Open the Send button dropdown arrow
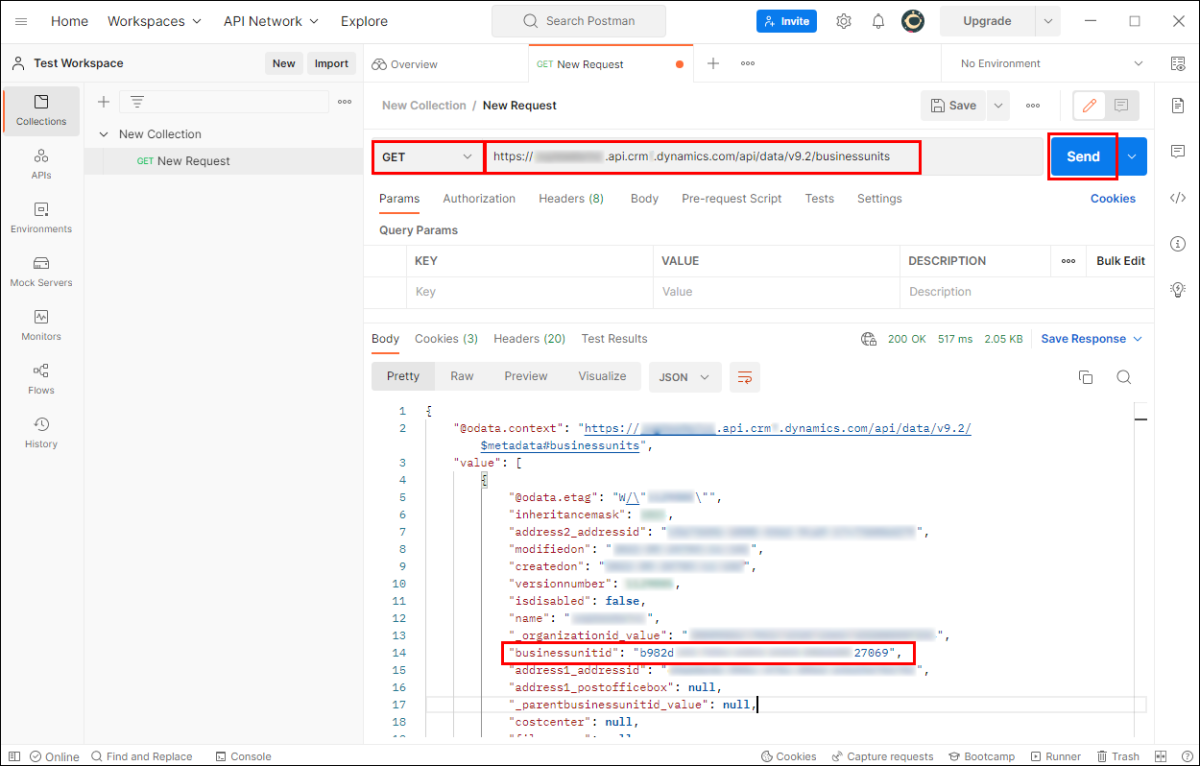This screenshot has width=1200, height=766. click(x=1132, y=157)
